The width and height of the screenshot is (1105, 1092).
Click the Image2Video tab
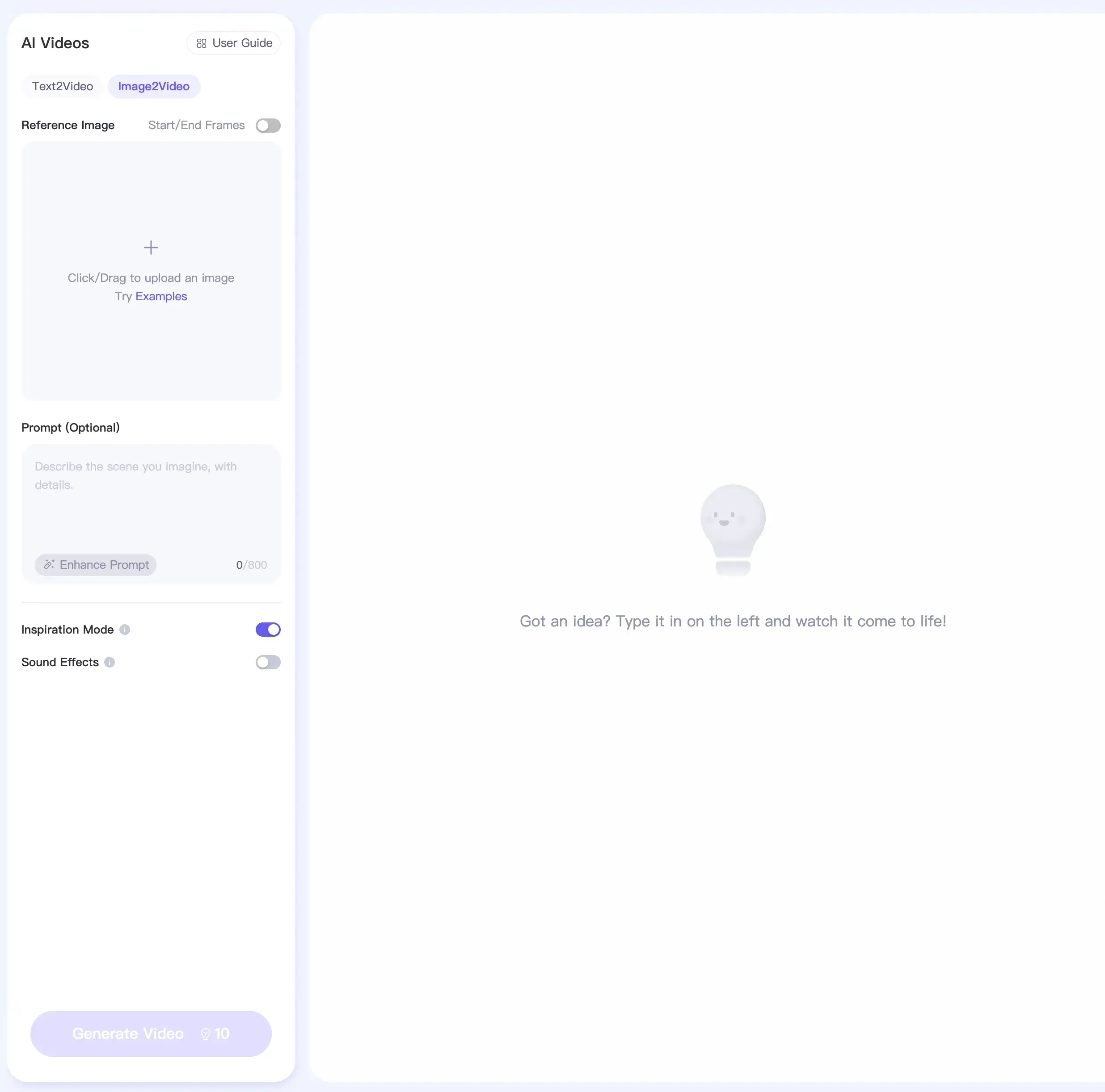pyautogui.click(x=154, y=86)
